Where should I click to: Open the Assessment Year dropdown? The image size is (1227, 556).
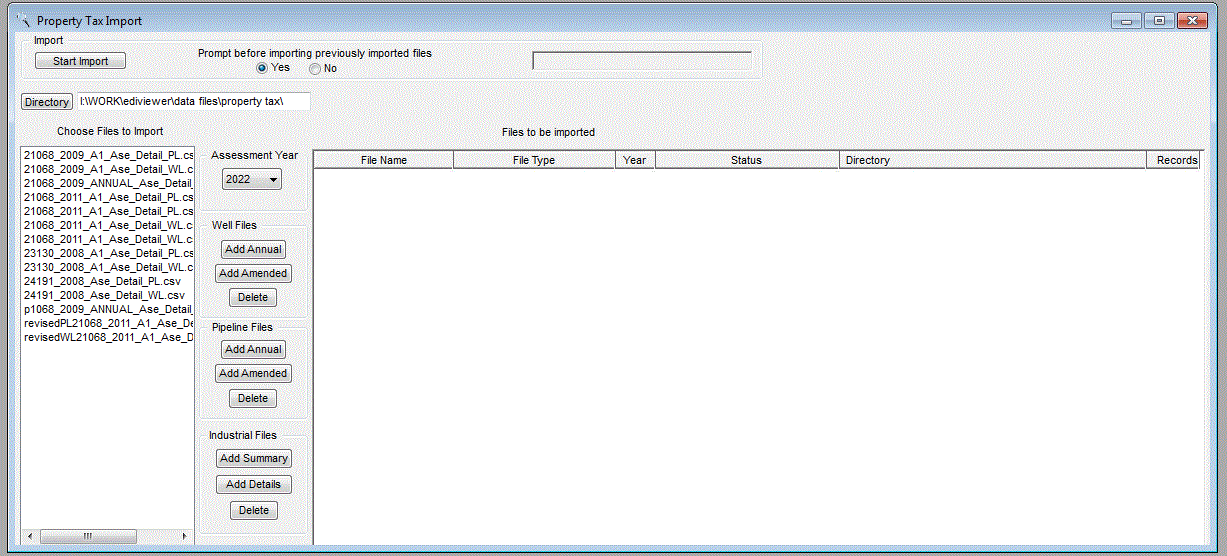click(x=252, y=179)
